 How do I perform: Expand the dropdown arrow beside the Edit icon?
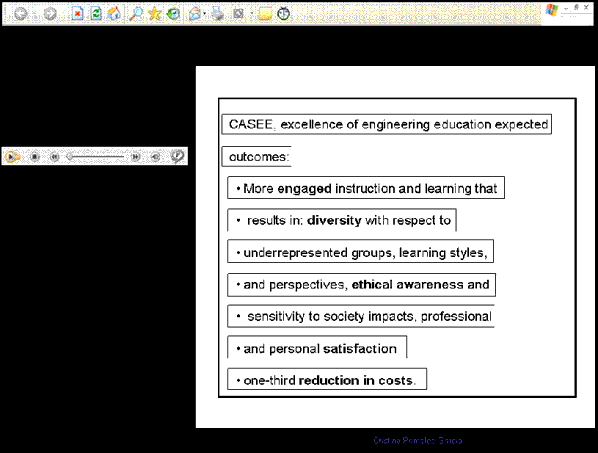251,14
